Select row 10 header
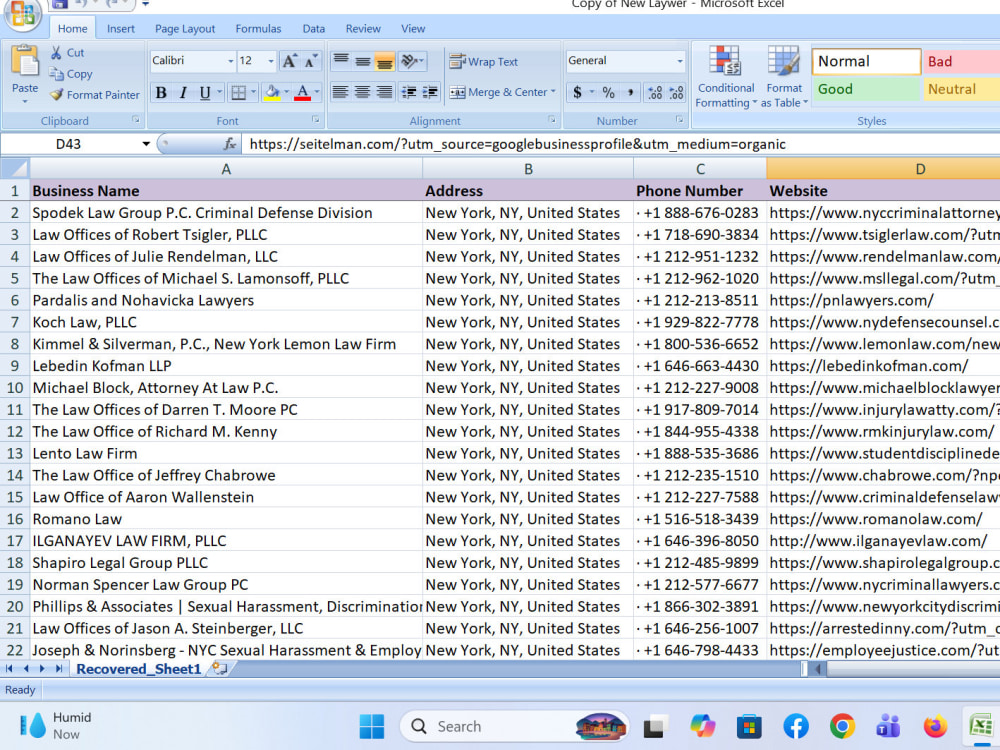1000x750 pixels. click(15, 388)
